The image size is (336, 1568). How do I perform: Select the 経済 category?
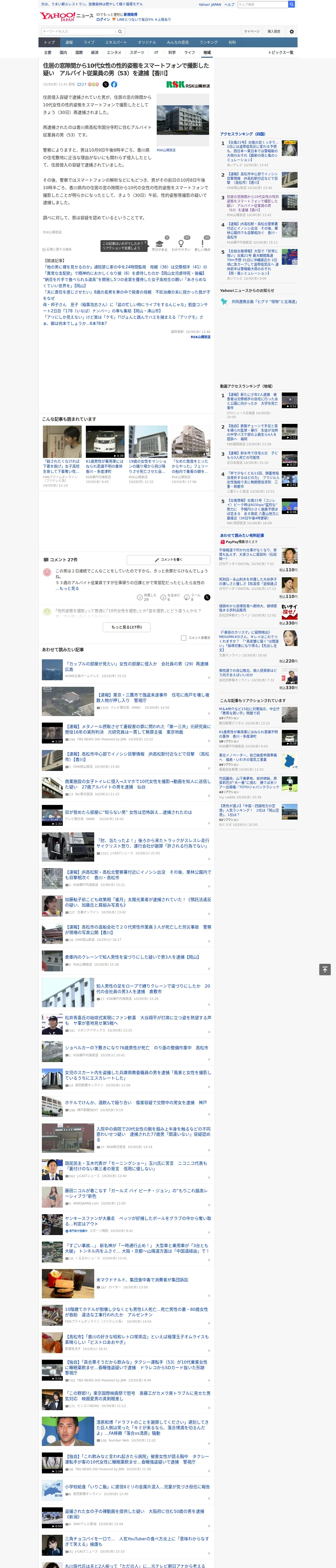tap(94, 52)
